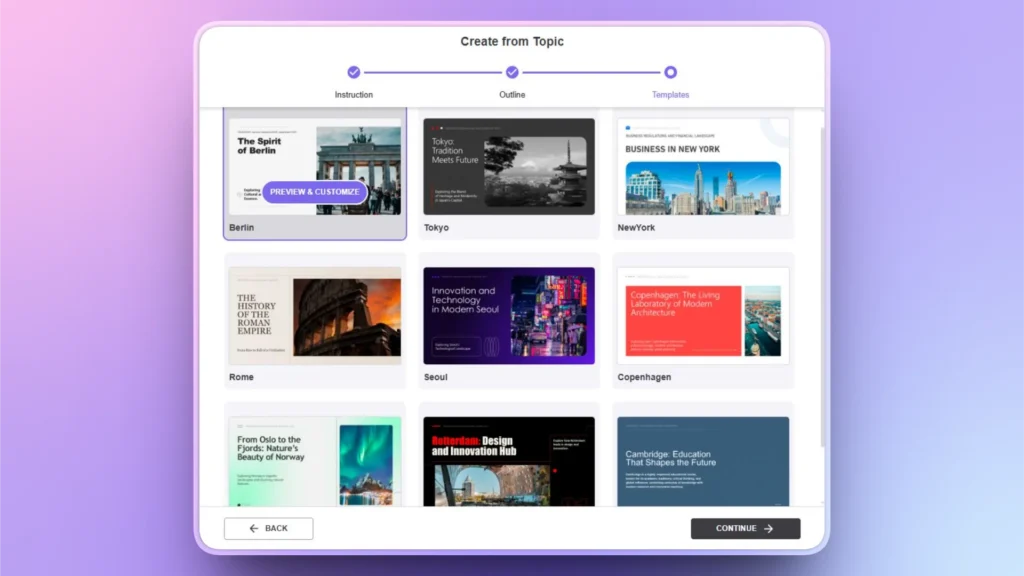Image resolution: width=1024 pixels, height=576 pixels.
Task: Select the NewYork template thumbnail
Action: click(x=702, y=167)
